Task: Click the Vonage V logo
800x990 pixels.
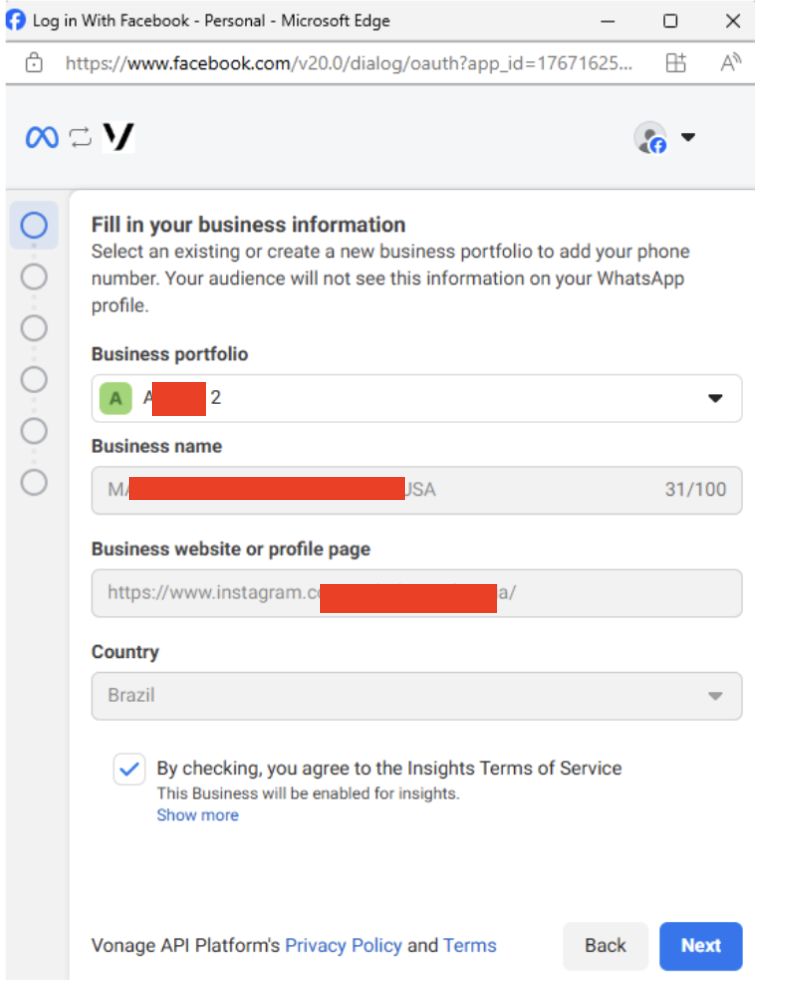Action: pyautogui.click(x=119, y=137)
